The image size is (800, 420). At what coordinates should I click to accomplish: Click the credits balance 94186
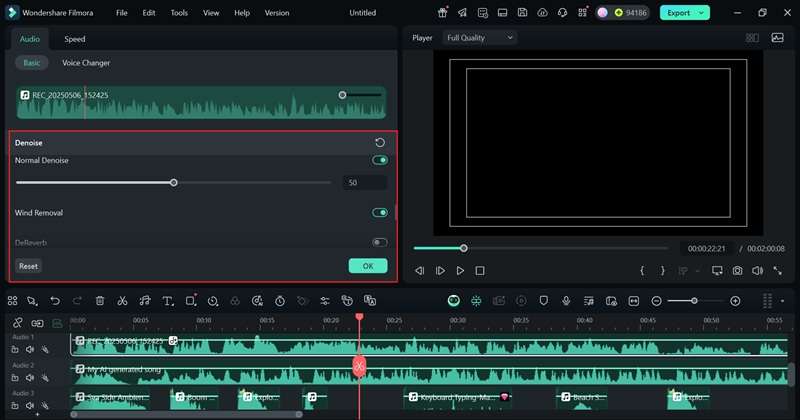[631, 13]
